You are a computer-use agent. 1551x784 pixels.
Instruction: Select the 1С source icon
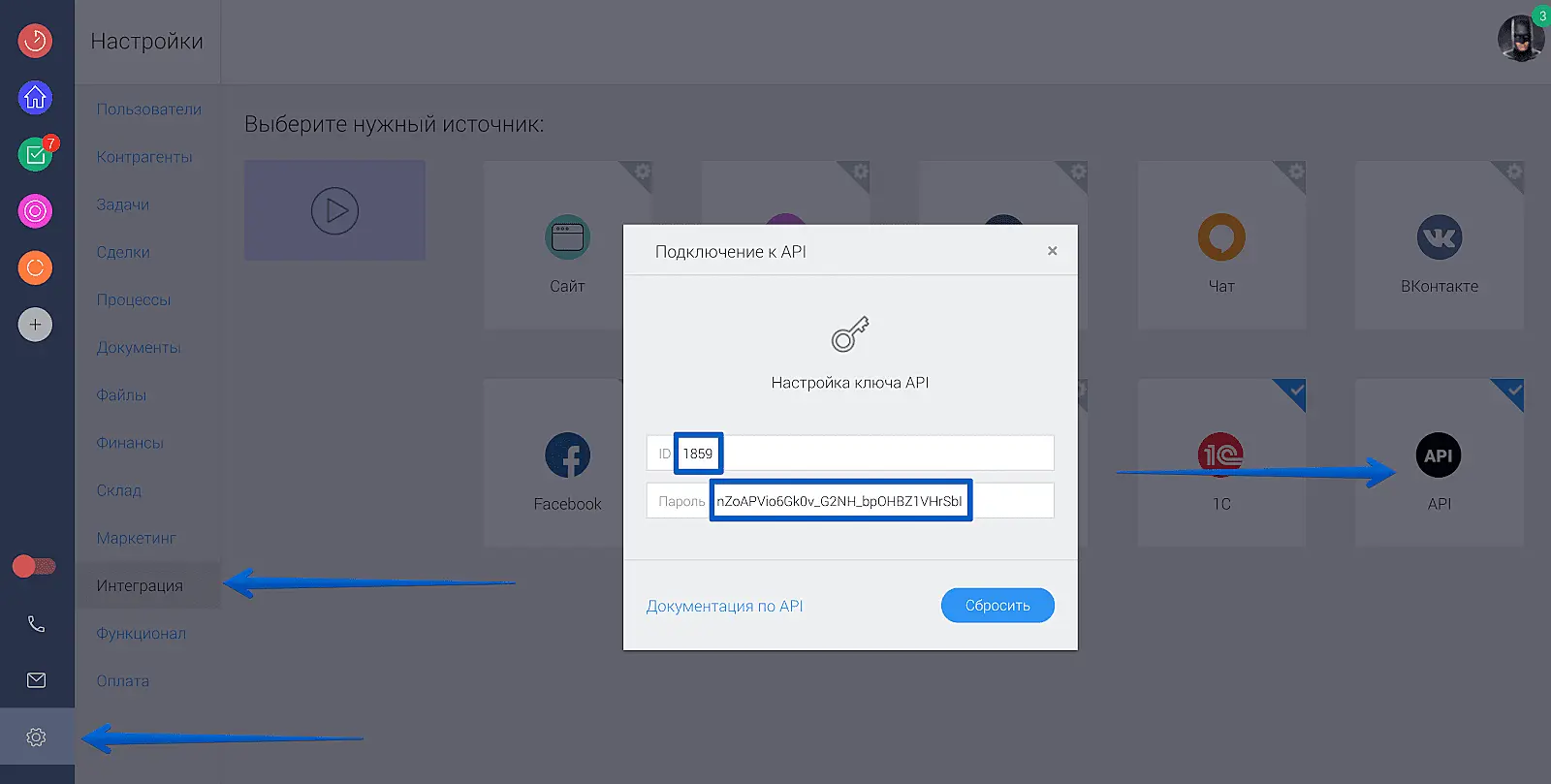(1221, 455)
